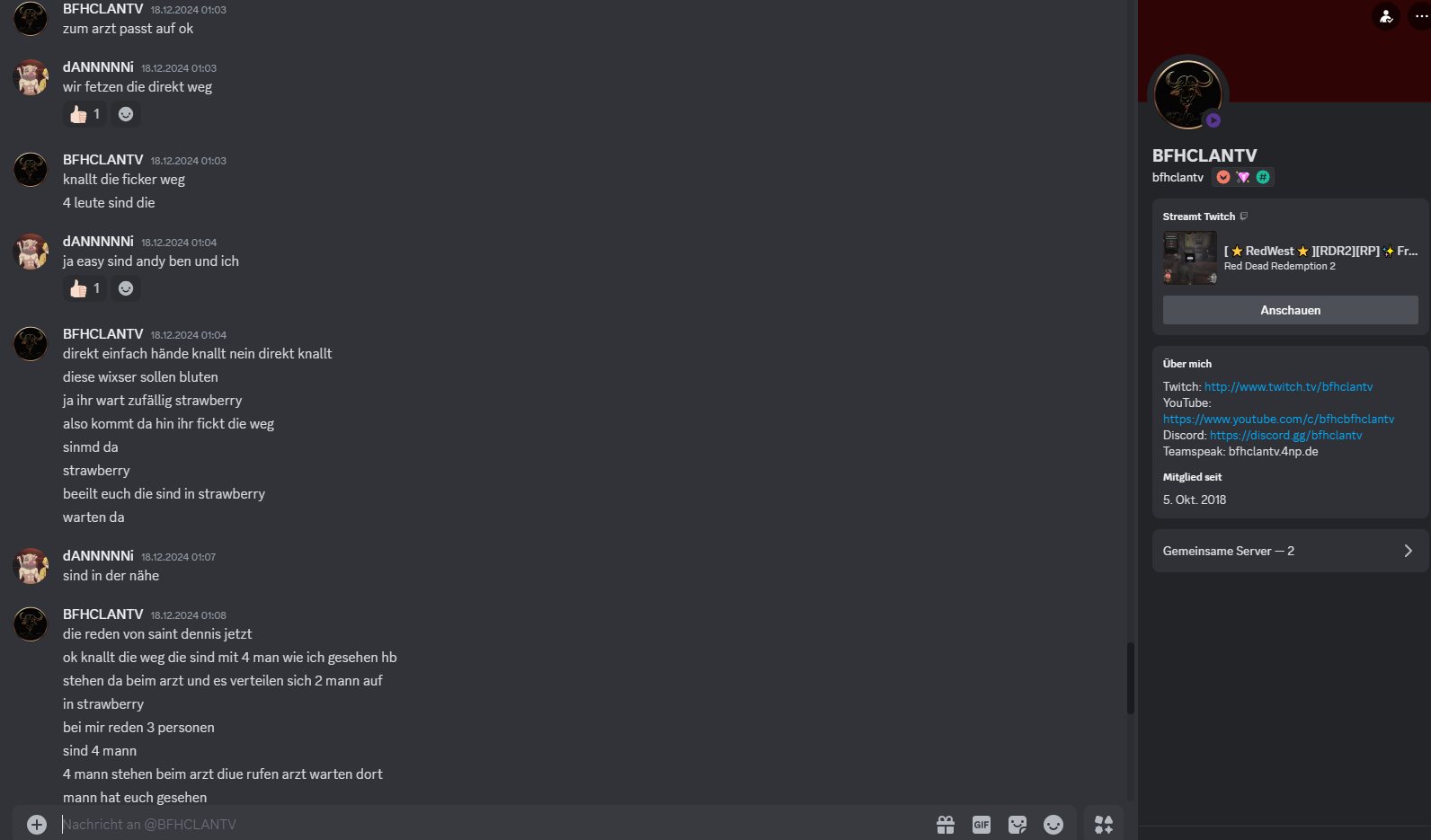This screenshot has width=1431, height=840.
Task: Toggle thumbs-up reaction on 'ja easy sind andy ben und ich'
Action: point(85,288)
